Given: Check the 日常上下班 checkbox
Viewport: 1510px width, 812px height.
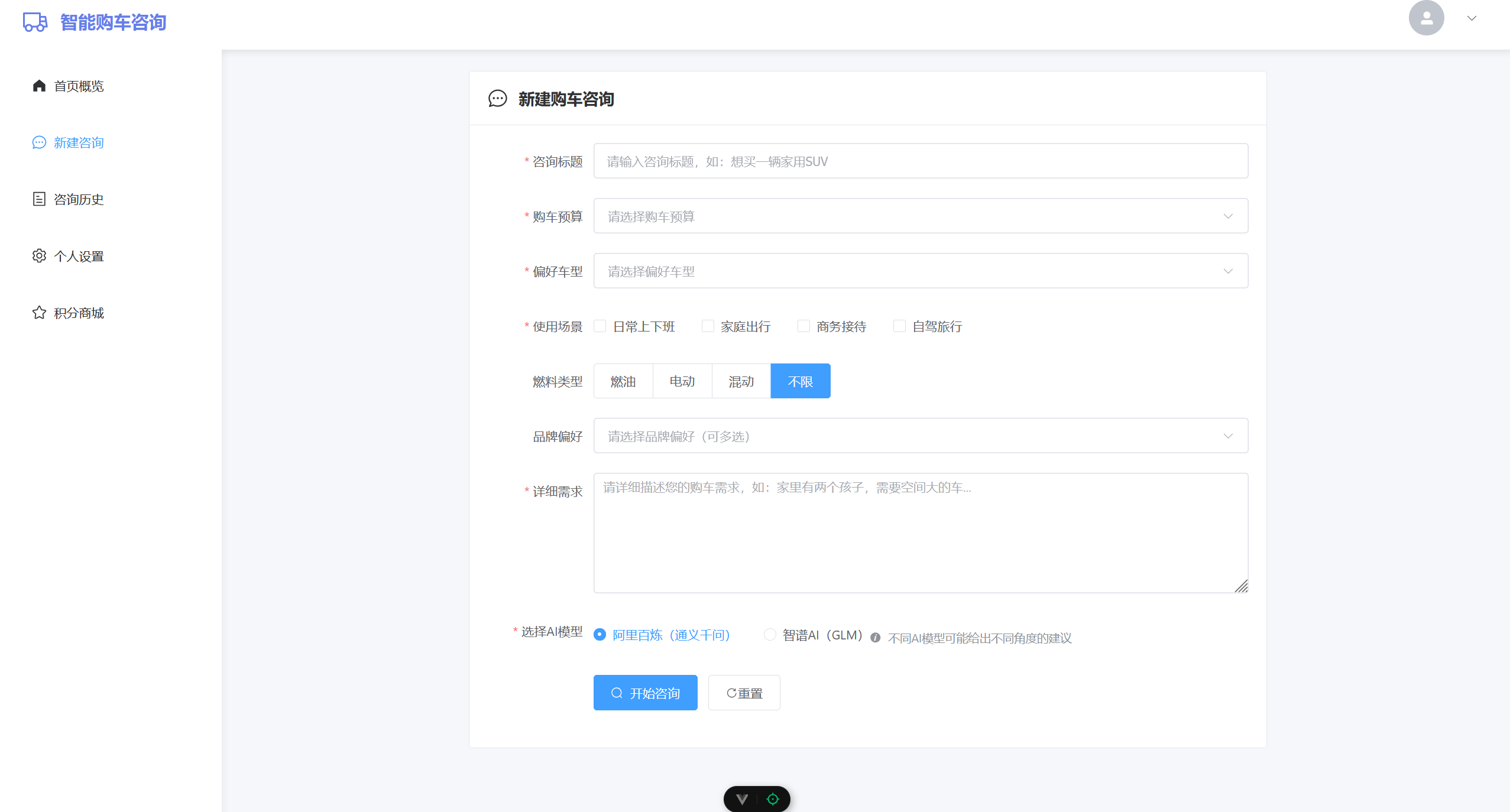Looking at the screenshot, I should 600,326.
